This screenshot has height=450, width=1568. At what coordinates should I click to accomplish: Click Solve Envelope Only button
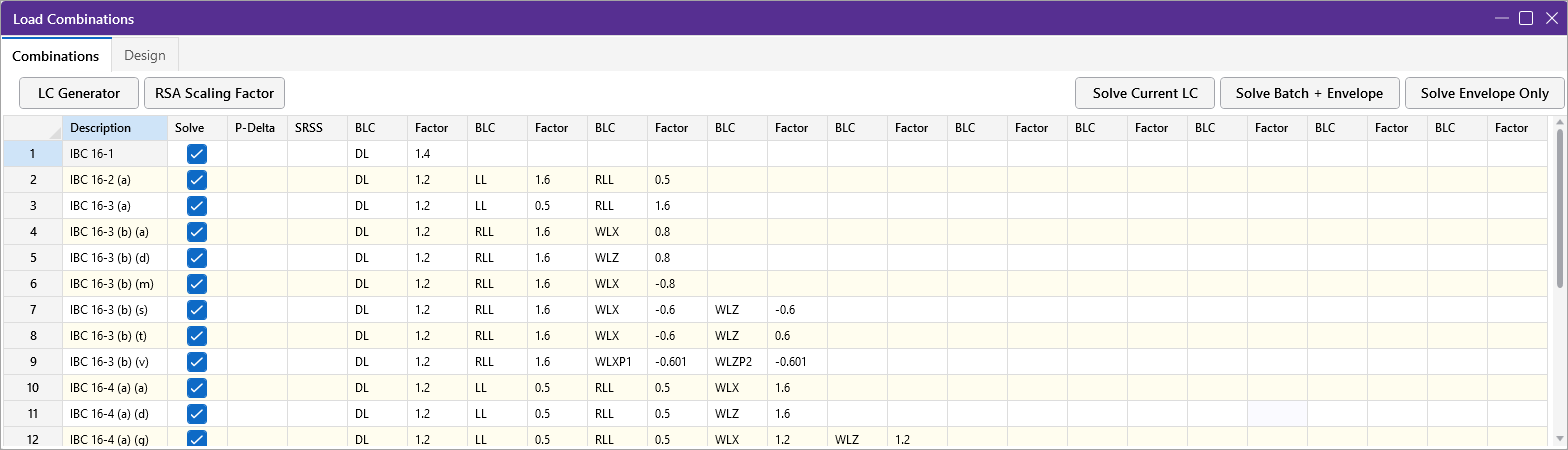point(1484,93)
